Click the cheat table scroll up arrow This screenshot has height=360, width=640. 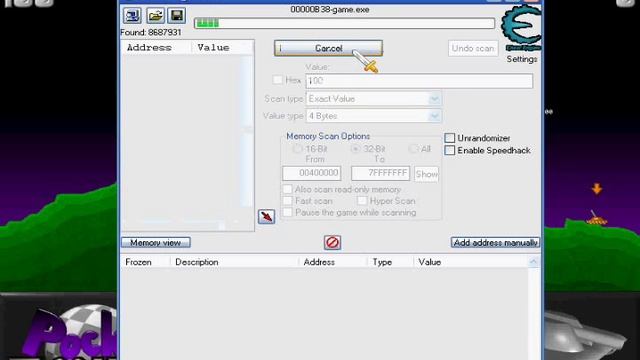coord(533,262)
